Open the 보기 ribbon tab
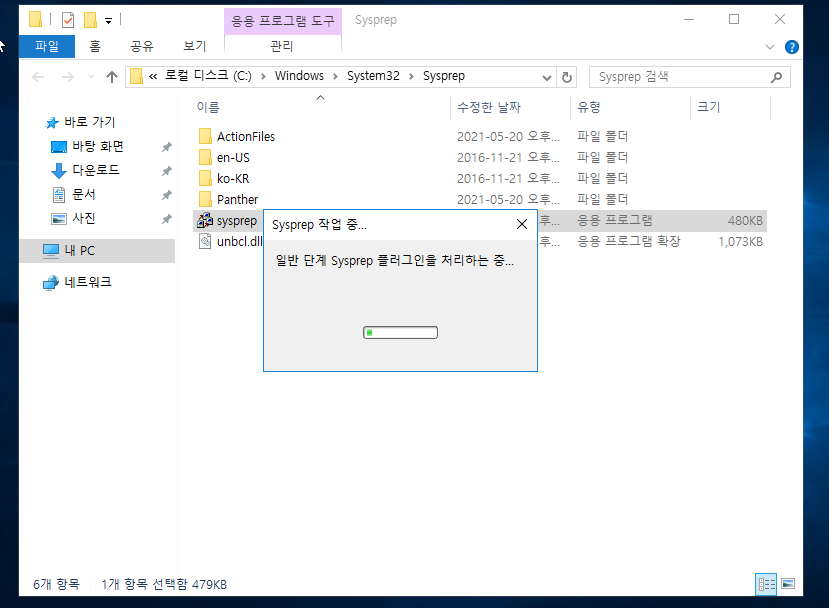 [194, 47]
